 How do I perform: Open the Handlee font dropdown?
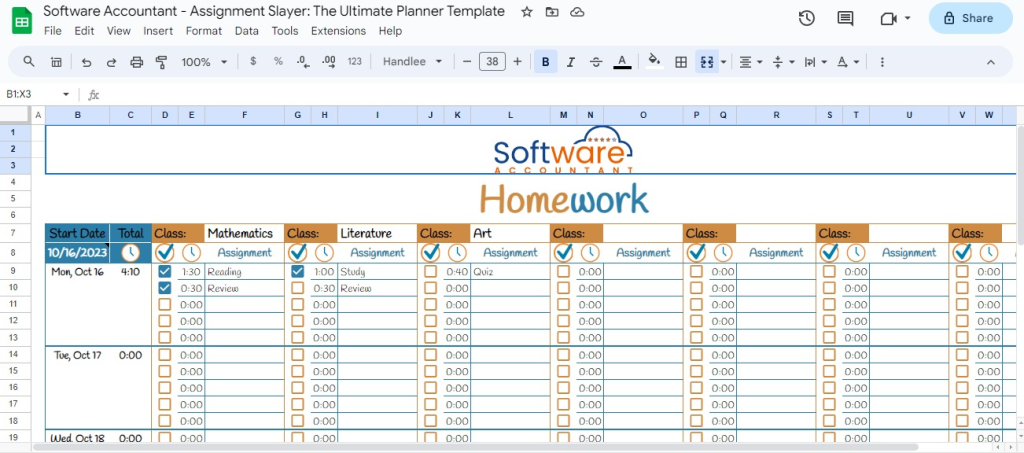(412, 61)
